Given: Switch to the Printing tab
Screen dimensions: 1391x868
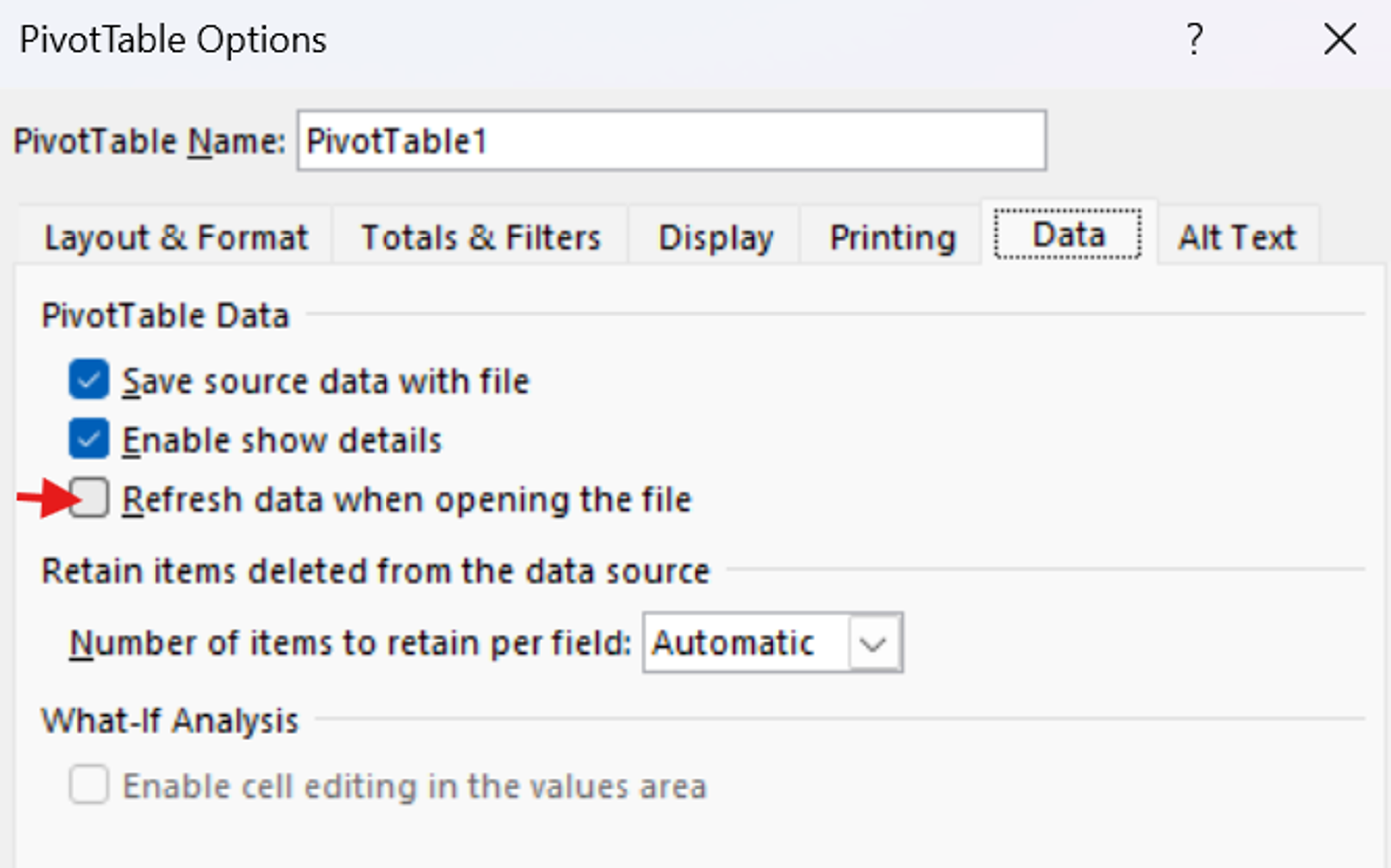Looking at the screenshot, I should [x=894, y=236].
